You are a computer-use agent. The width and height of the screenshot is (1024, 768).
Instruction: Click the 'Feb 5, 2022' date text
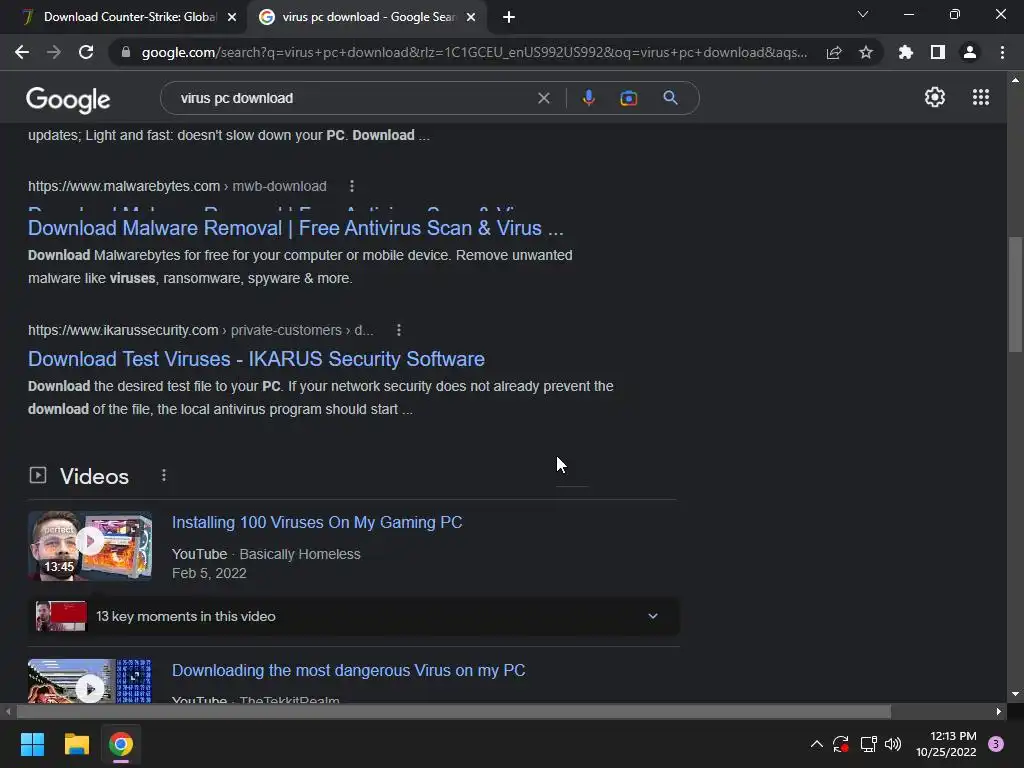tap(209, 573)
